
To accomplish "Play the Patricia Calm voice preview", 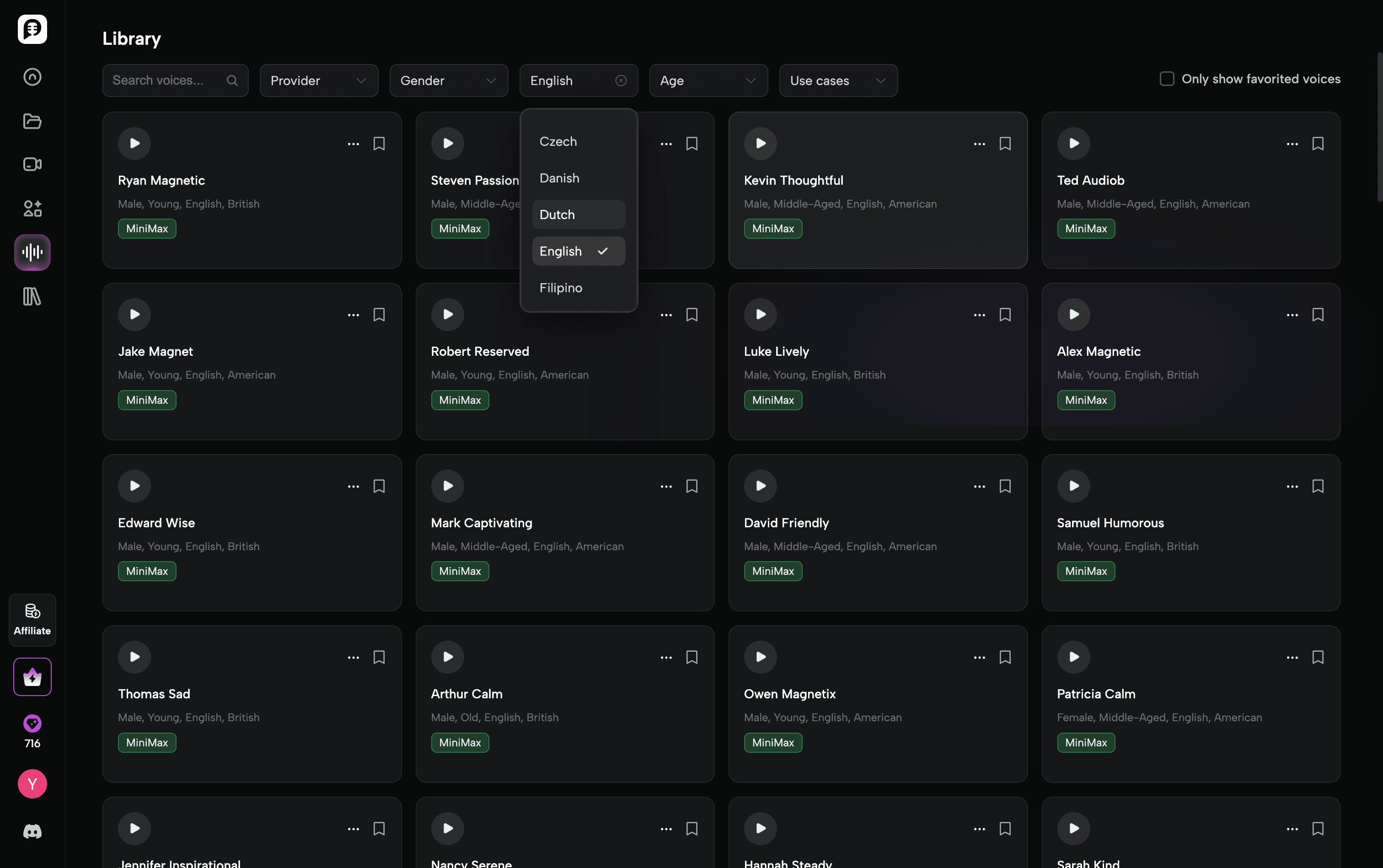I will pos(1073,657).
